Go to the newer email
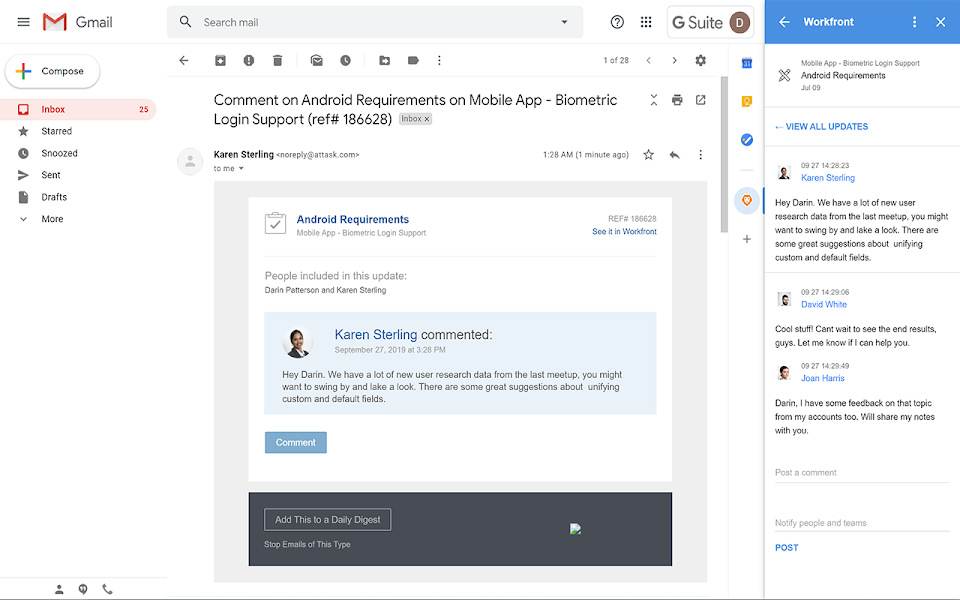The height and width of the screenshot is (600, 960). 648,60
